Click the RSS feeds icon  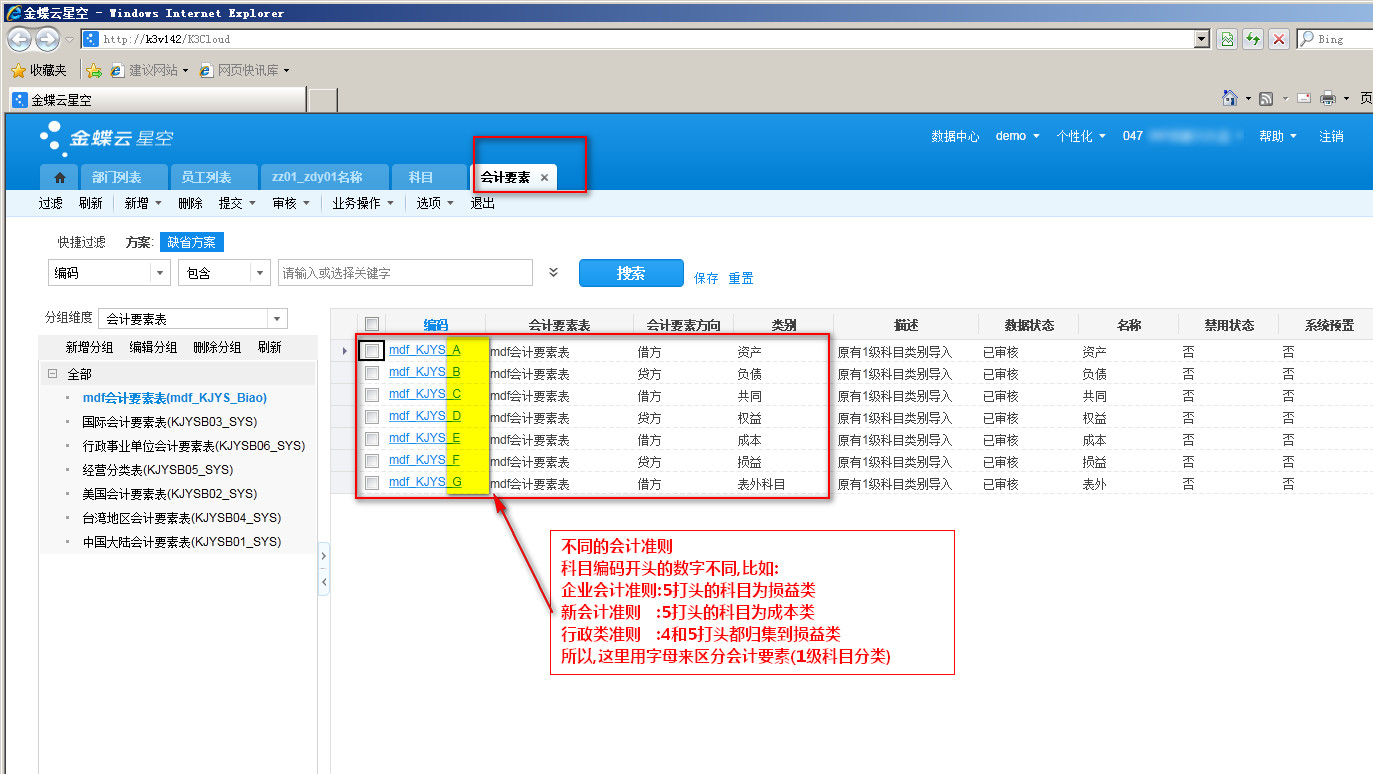tap(1266, 99)
